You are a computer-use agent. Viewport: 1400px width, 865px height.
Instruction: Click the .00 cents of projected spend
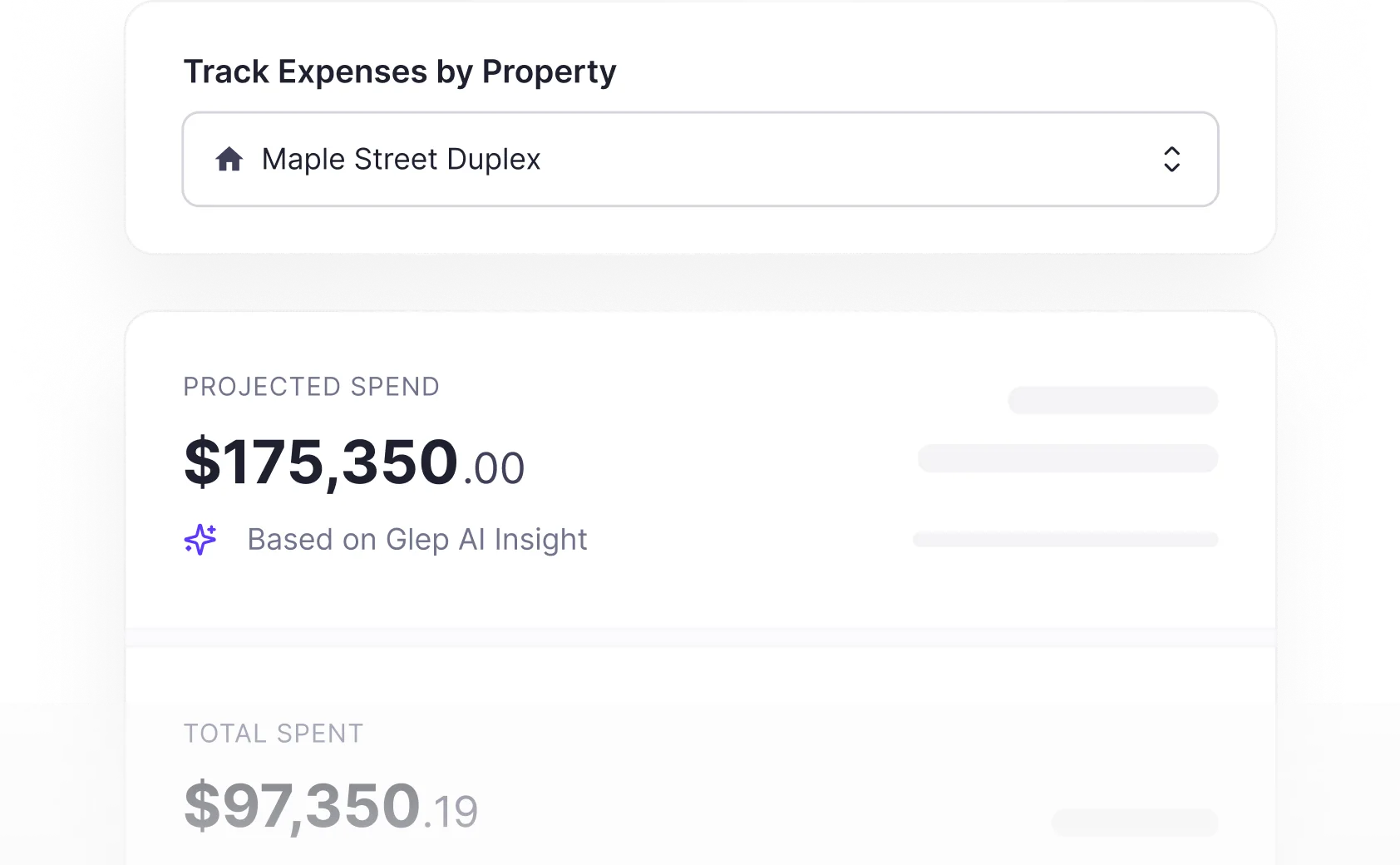pyautogui.click(x=494, y=468)
